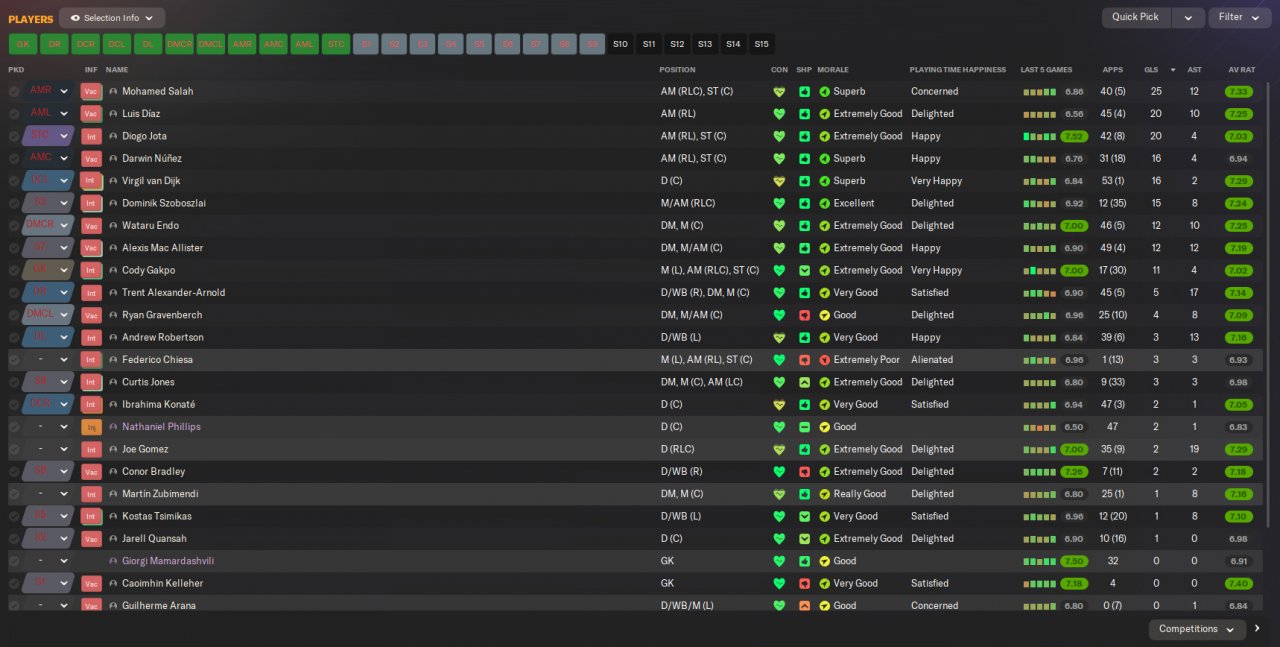The image size is (1280, 647).
Task: Open the position dropdown for Joe Gomez
Action: coord(49,450)
